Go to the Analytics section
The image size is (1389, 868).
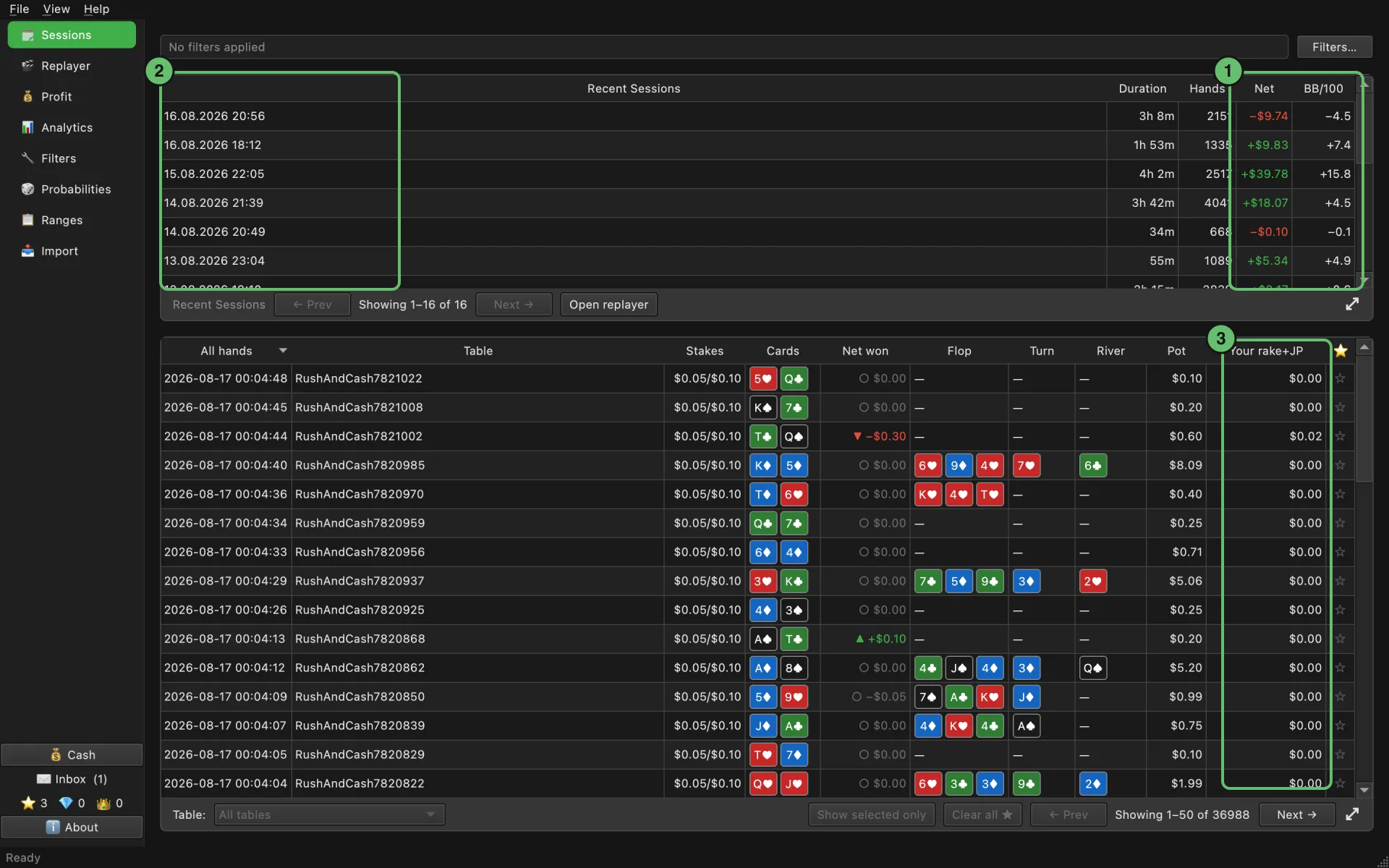pos(71,127)
